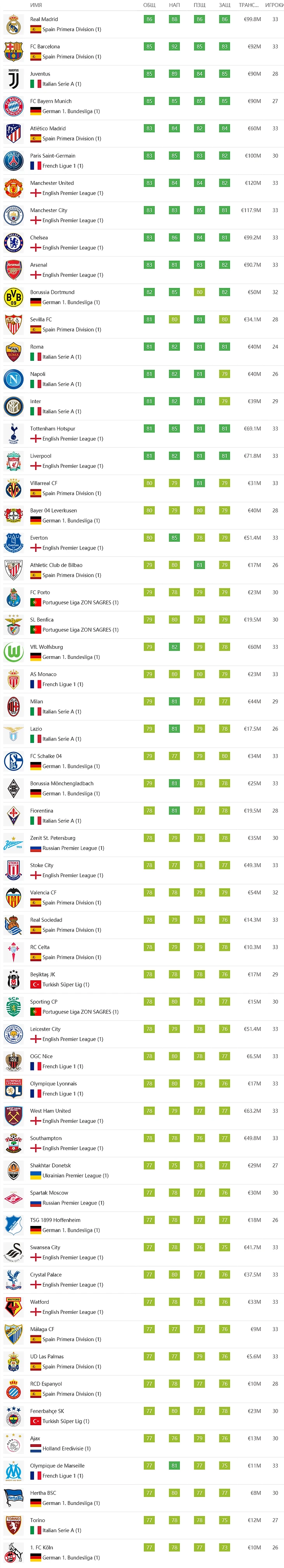Viewport: 284px width, 1568px height.
Task: Open Turkish Süper Lig link under Beşiktaş
Action: click(66, 984)
